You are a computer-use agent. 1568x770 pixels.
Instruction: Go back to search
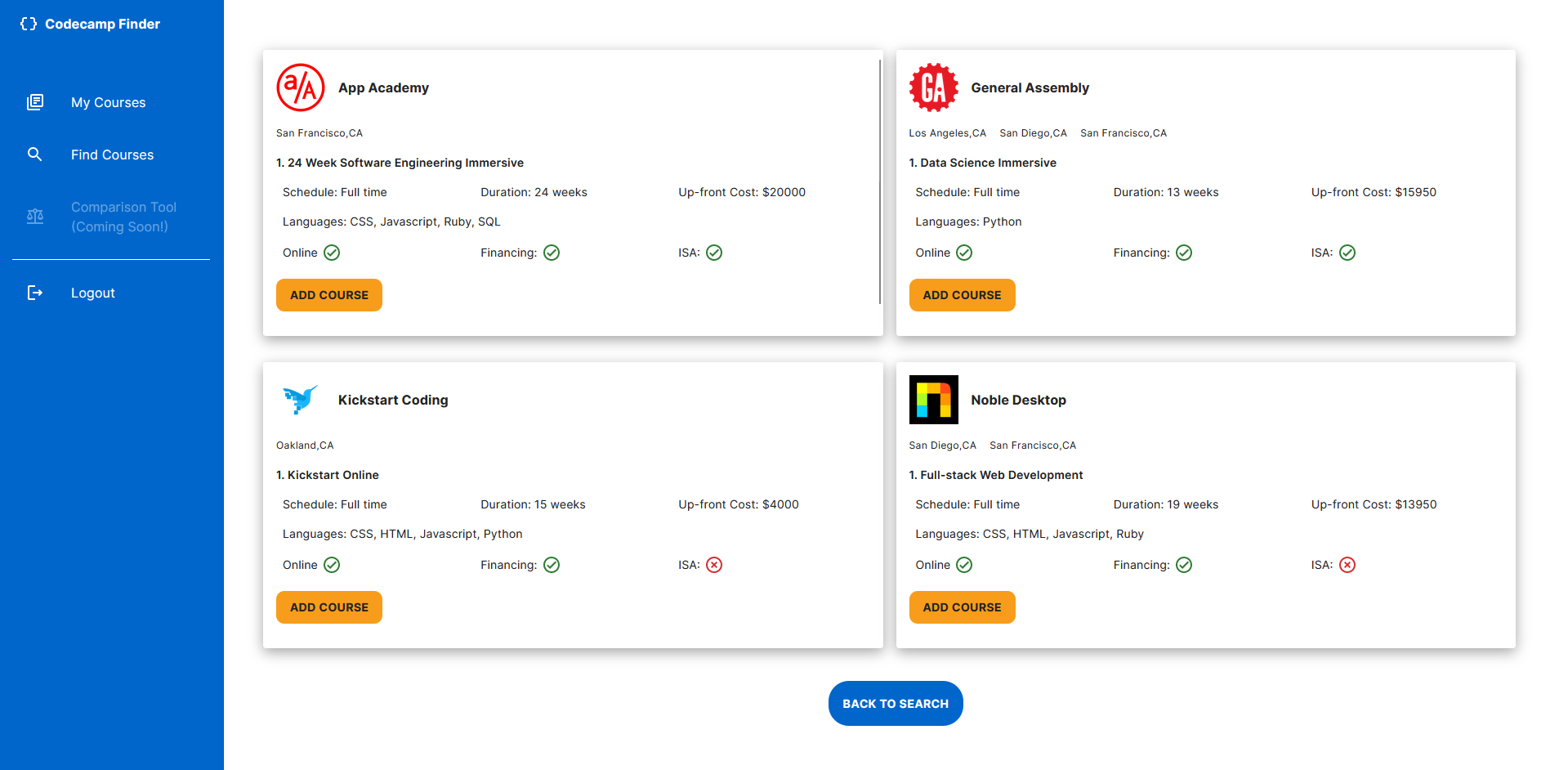896,703
